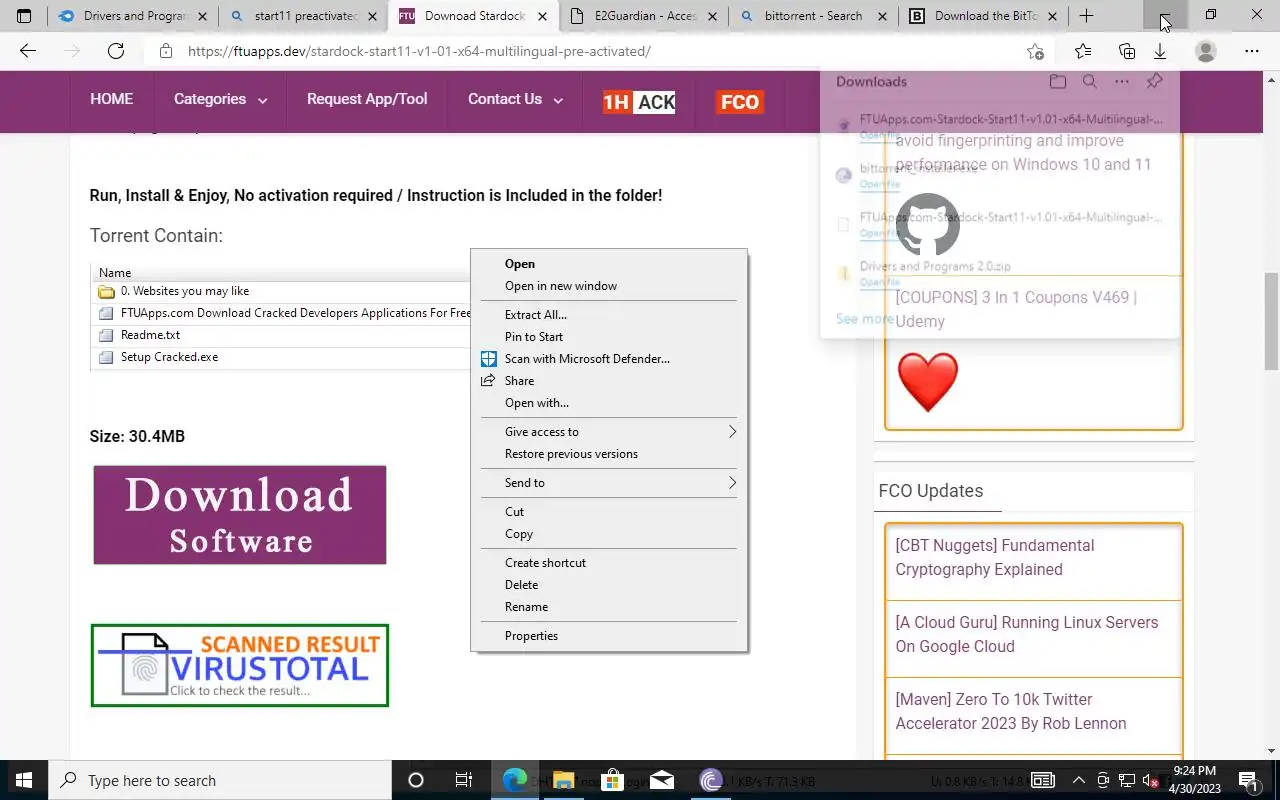Switch to the Drivers and Programs tab

pos(132,16)
